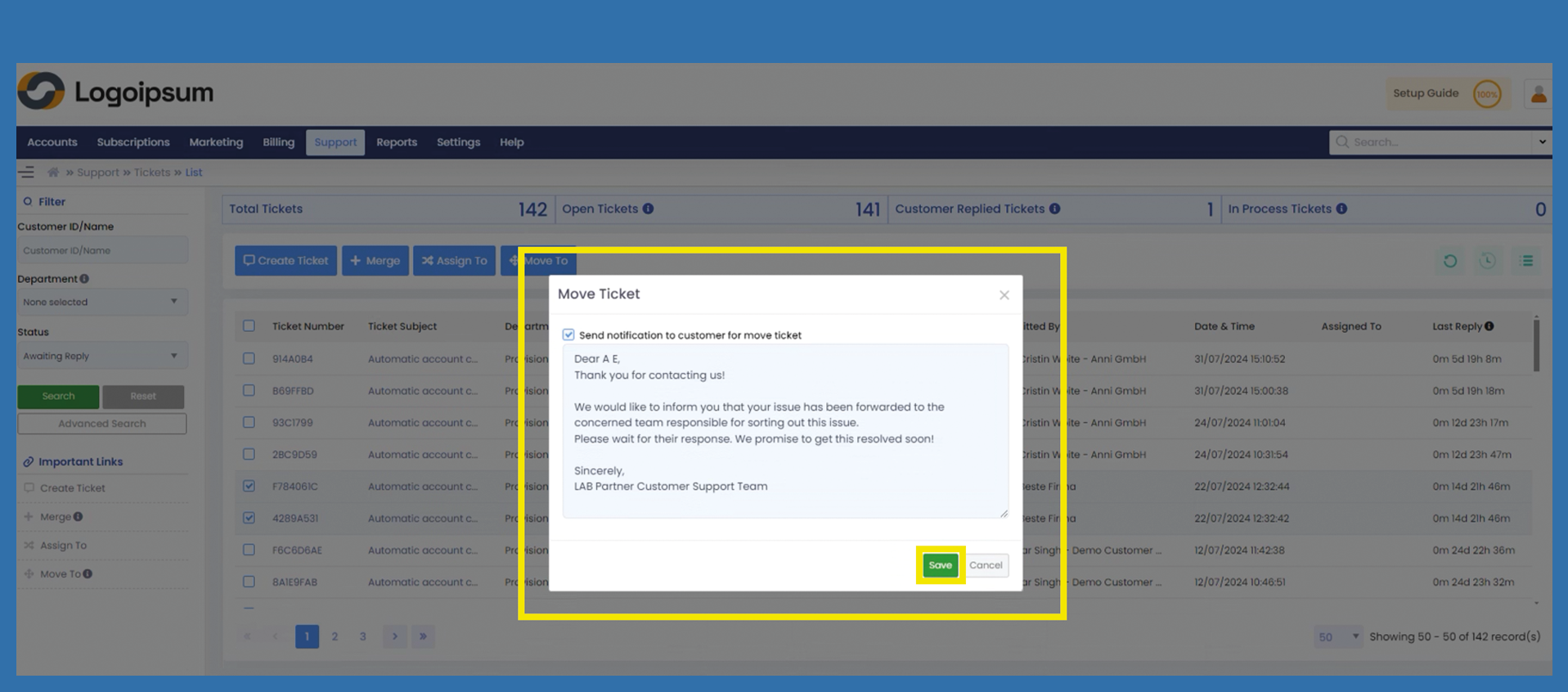Click the Open Tickets info icon

tap(648, 209)
